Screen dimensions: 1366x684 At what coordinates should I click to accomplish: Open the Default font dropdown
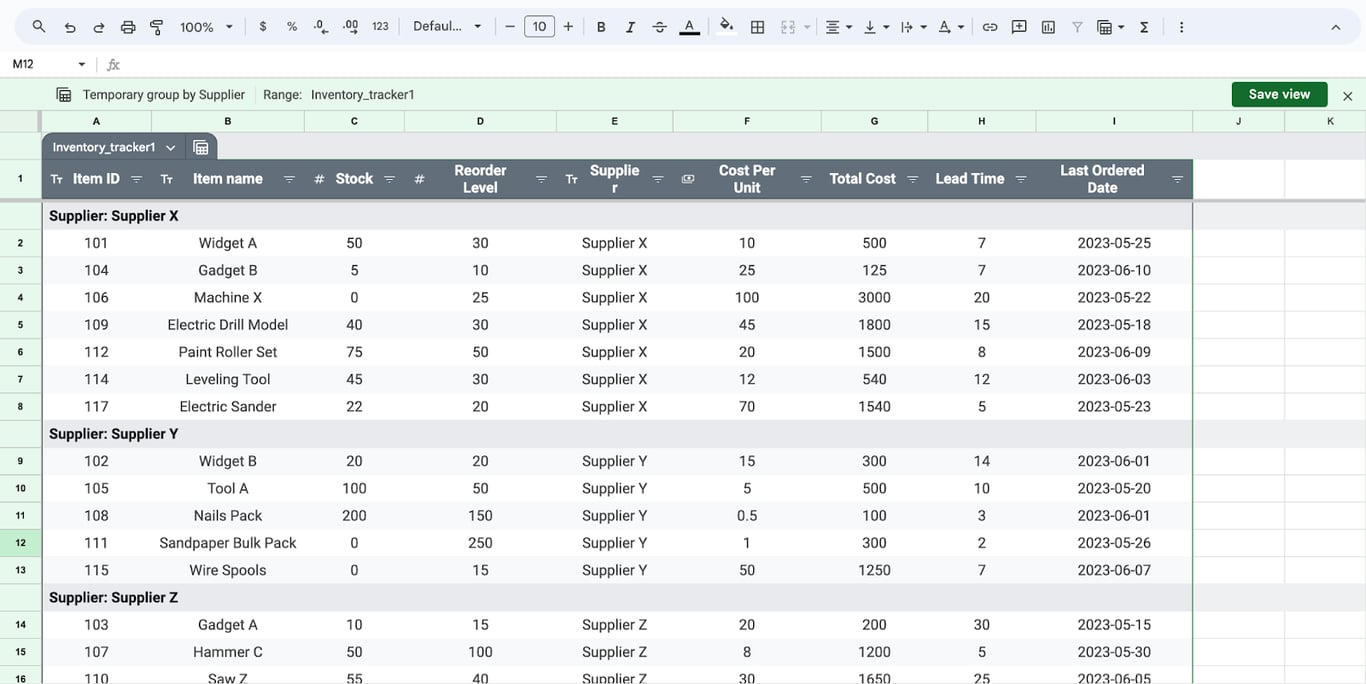(x=447, y=27)
